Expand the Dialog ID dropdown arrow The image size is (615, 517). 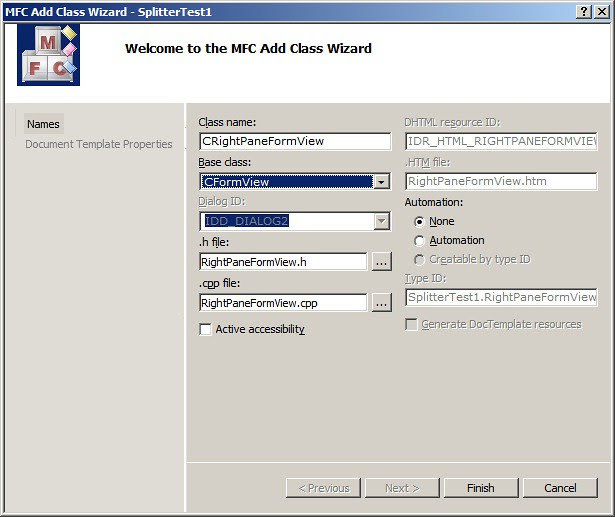(x=381, y=221)
